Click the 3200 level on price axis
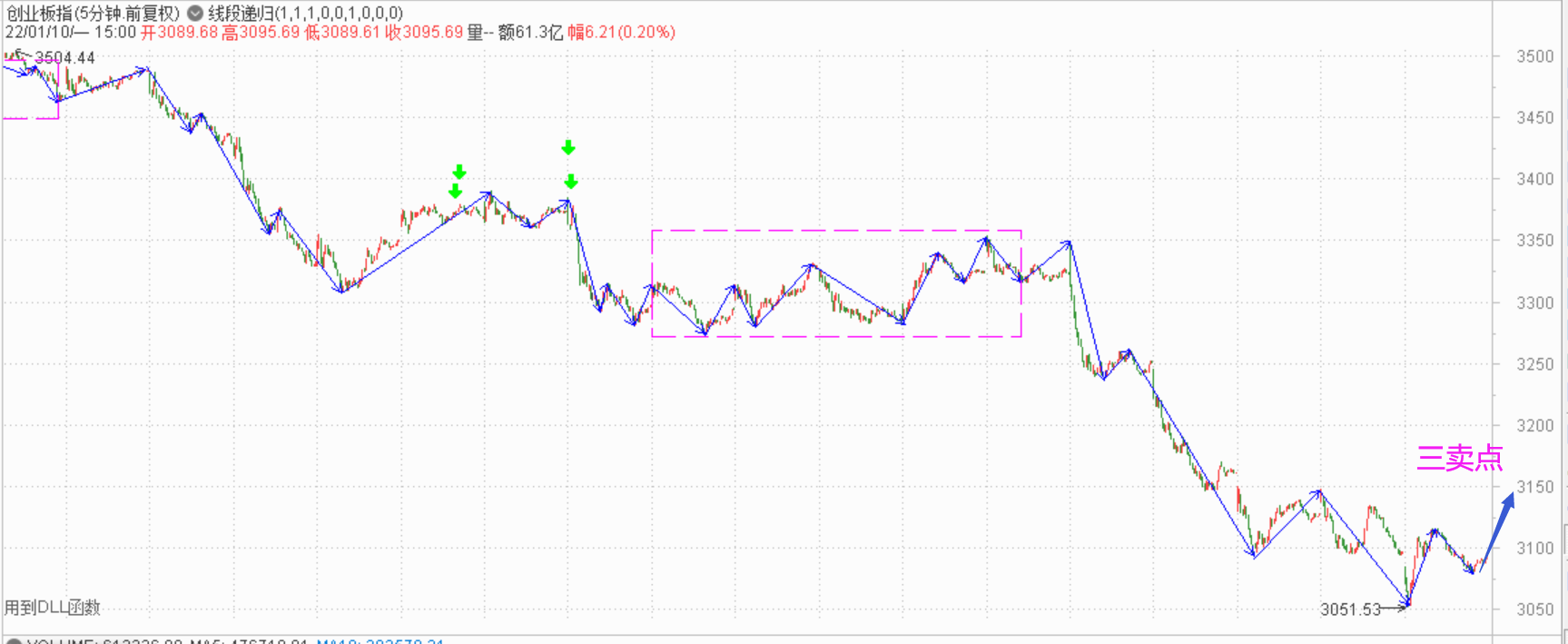1568x644 pixels. click(1534, 425)
